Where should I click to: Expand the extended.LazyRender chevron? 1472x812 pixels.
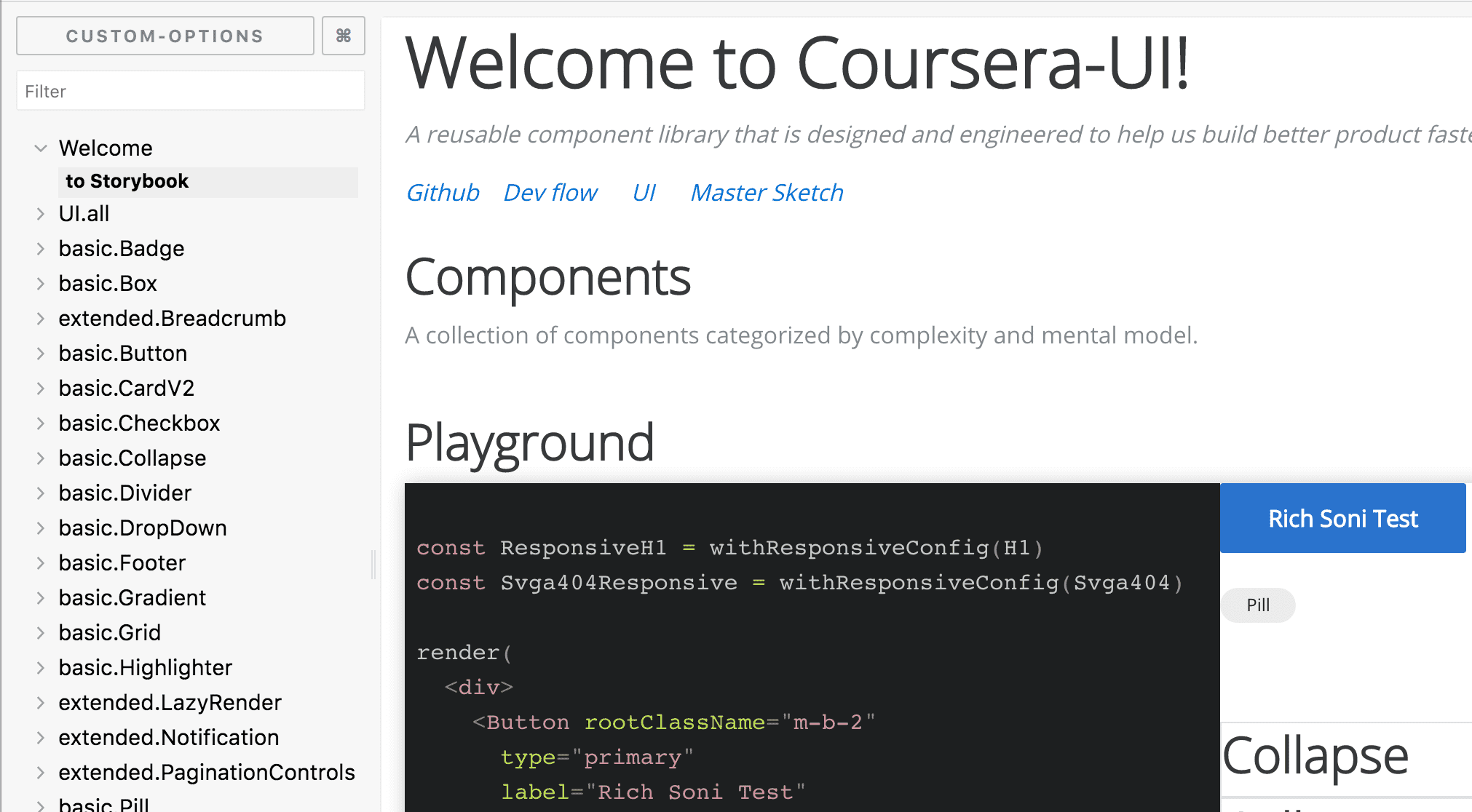click(x=41, y=703)
